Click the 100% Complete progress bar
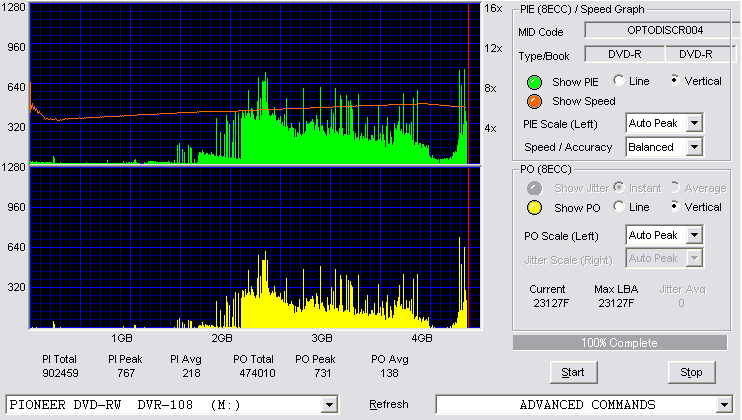This screenshot has height=420, width=742. point(619,343)
